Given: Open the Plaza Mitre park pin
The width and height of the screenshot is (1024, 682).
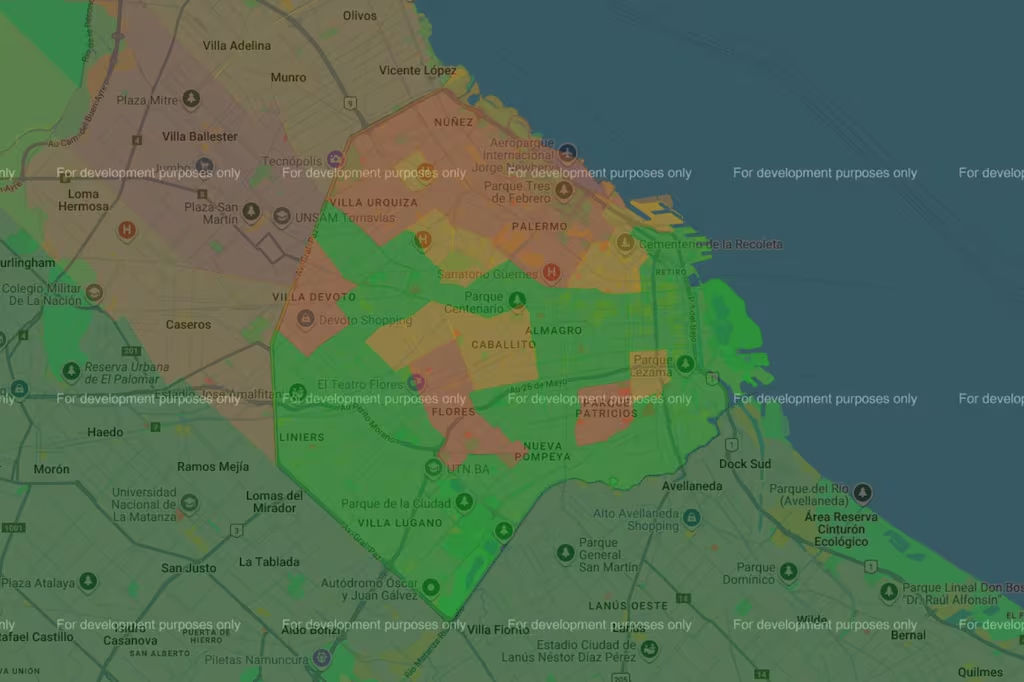Looking at the screenshot, I should point(190,99).
